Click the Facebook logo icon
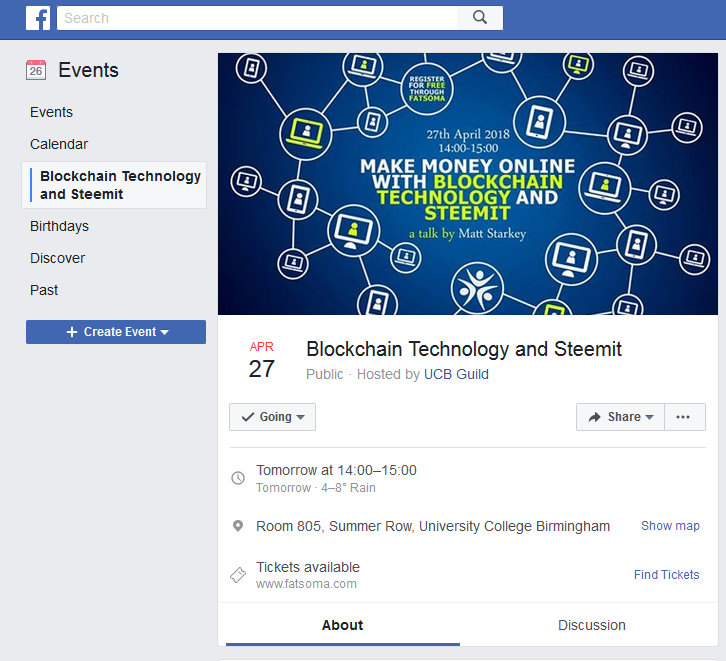This screenshot has height=661, width=726. click(38, 19)
